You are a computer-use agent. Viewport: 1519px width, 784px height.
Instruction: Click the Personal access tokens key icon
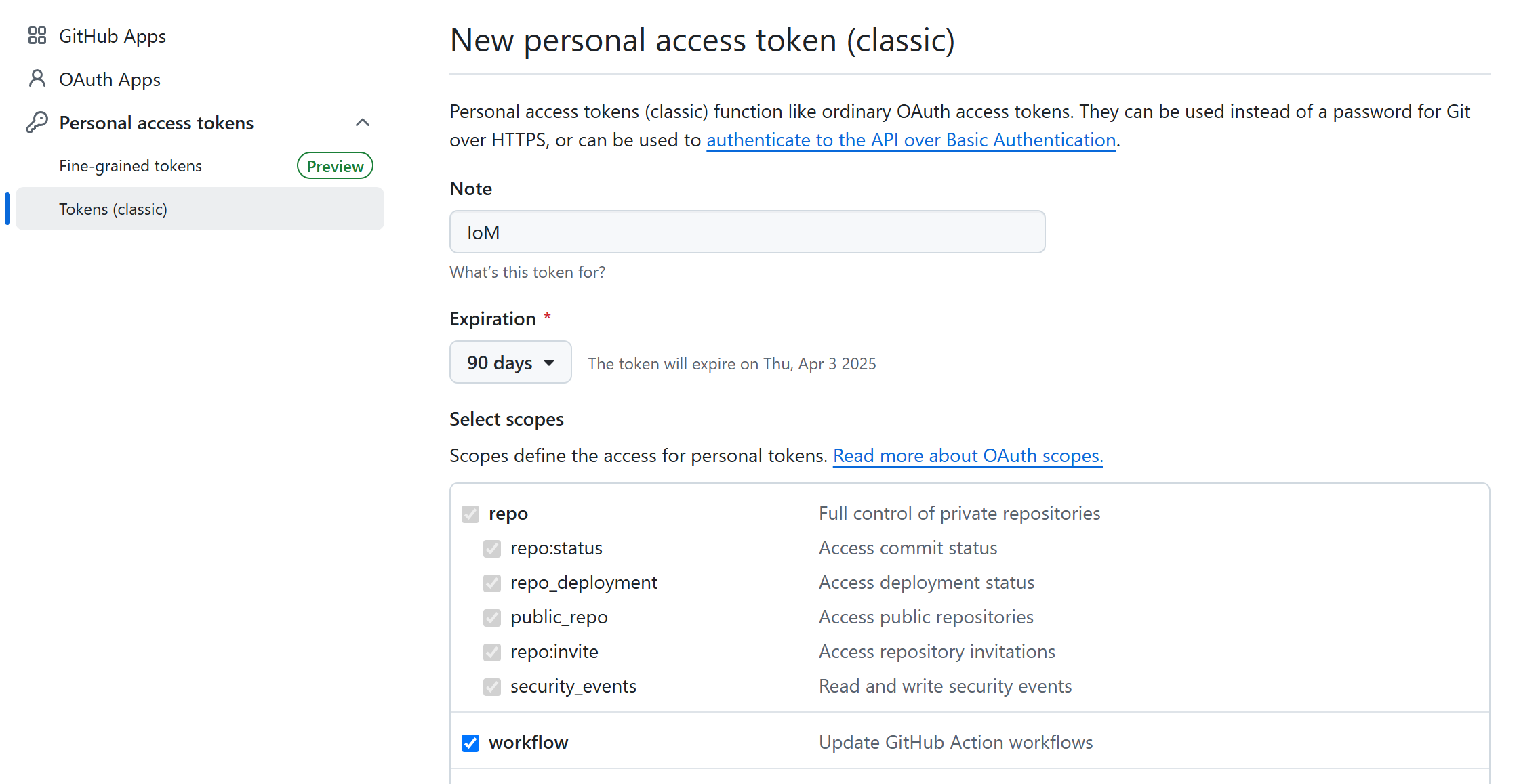pos(37,123)
